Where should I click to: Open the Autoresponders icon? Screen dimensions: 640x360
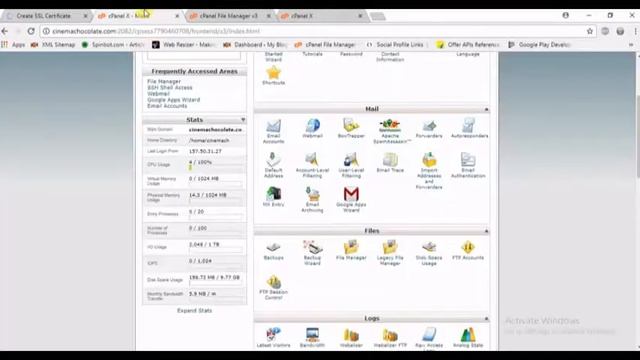click(x=468, y=126)
